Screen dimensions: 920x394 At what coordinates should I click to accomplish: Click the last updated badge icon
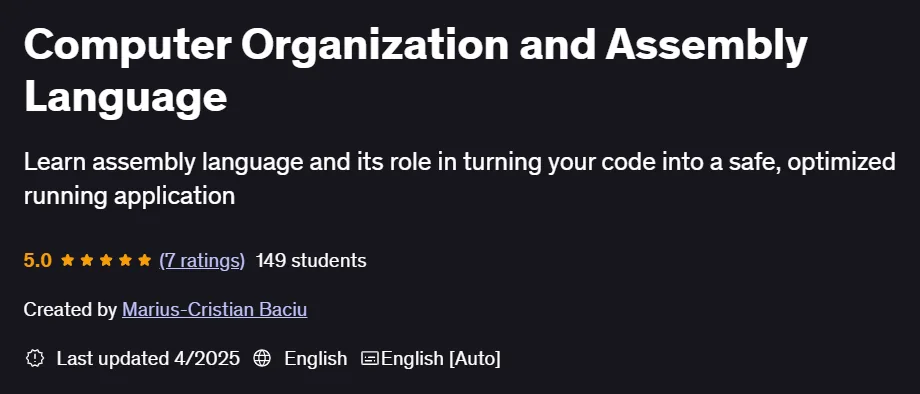[x=35, y=358]
